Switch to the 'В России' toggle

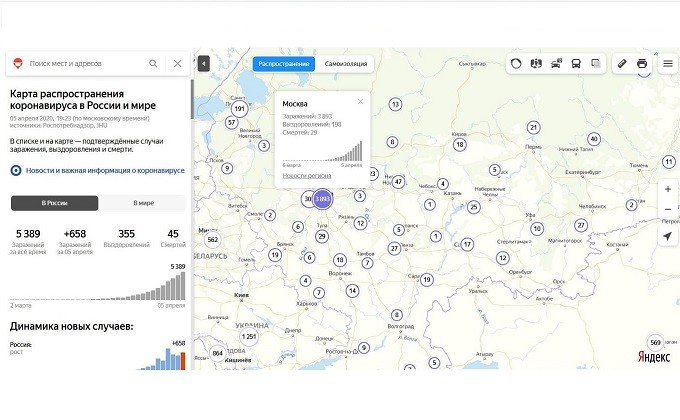[54, 203]
